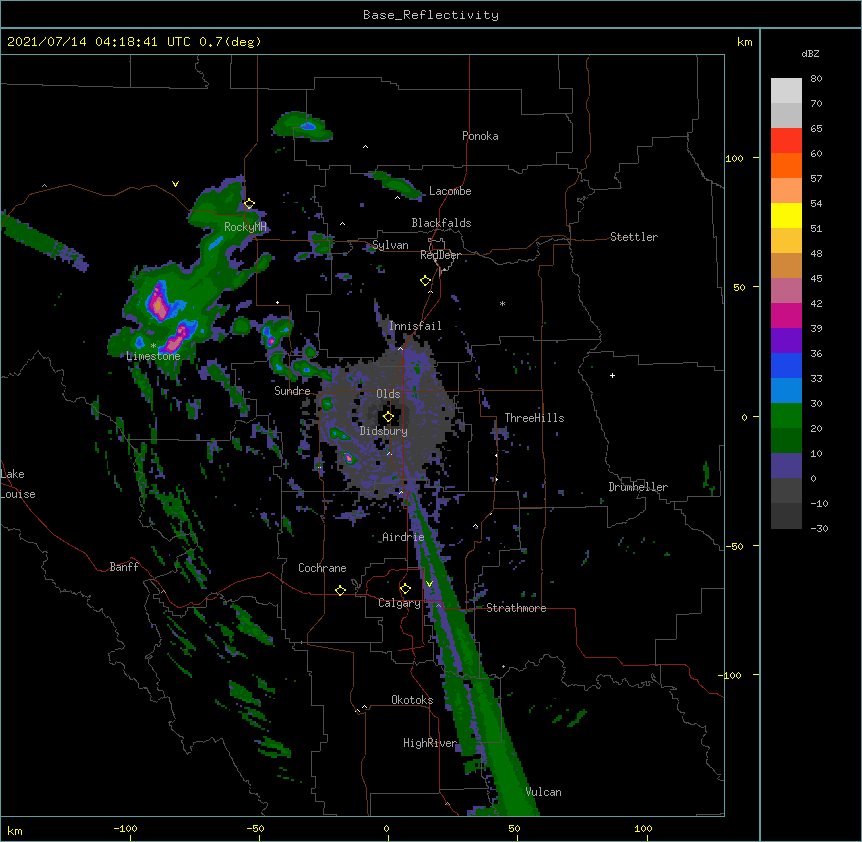The image size is (862, 842).
Task: Click the Cochrane city label
Action: pyautogui.click(x=322, y=568)
